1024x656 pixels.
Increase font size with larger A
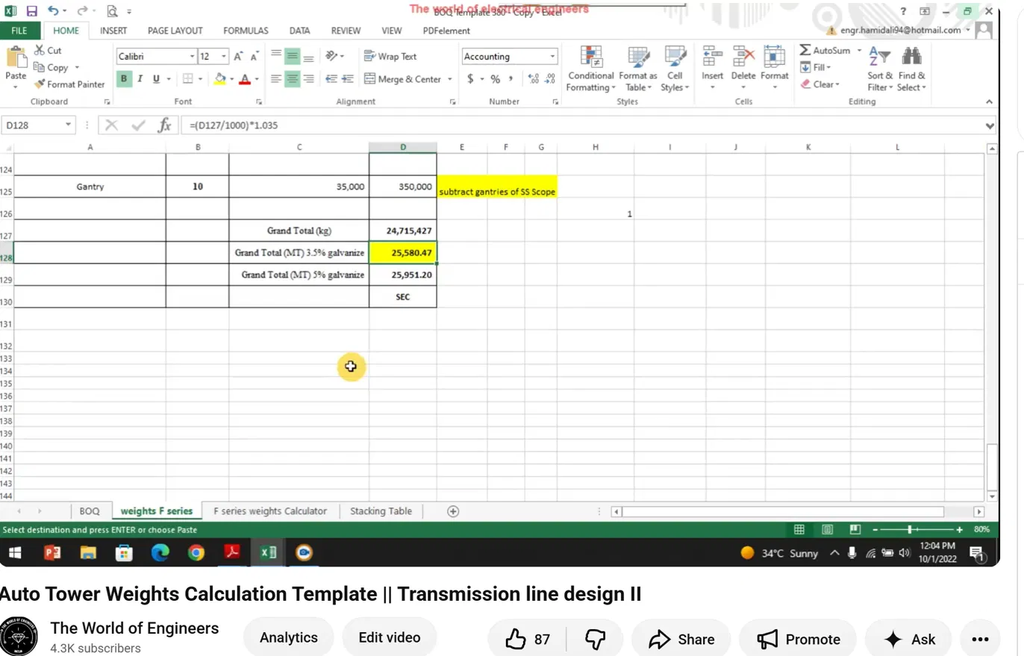coord(238,56)
